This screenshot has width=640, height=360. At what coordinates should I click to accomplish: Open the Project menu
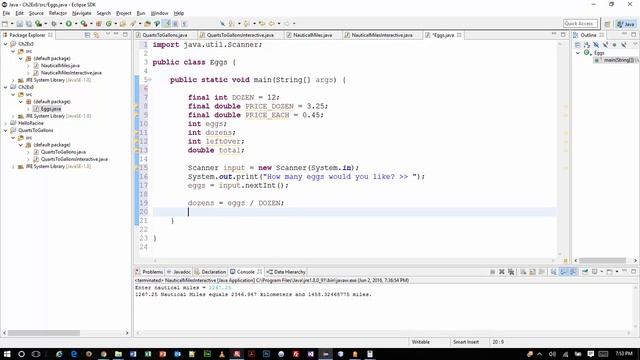coord(124,13)
